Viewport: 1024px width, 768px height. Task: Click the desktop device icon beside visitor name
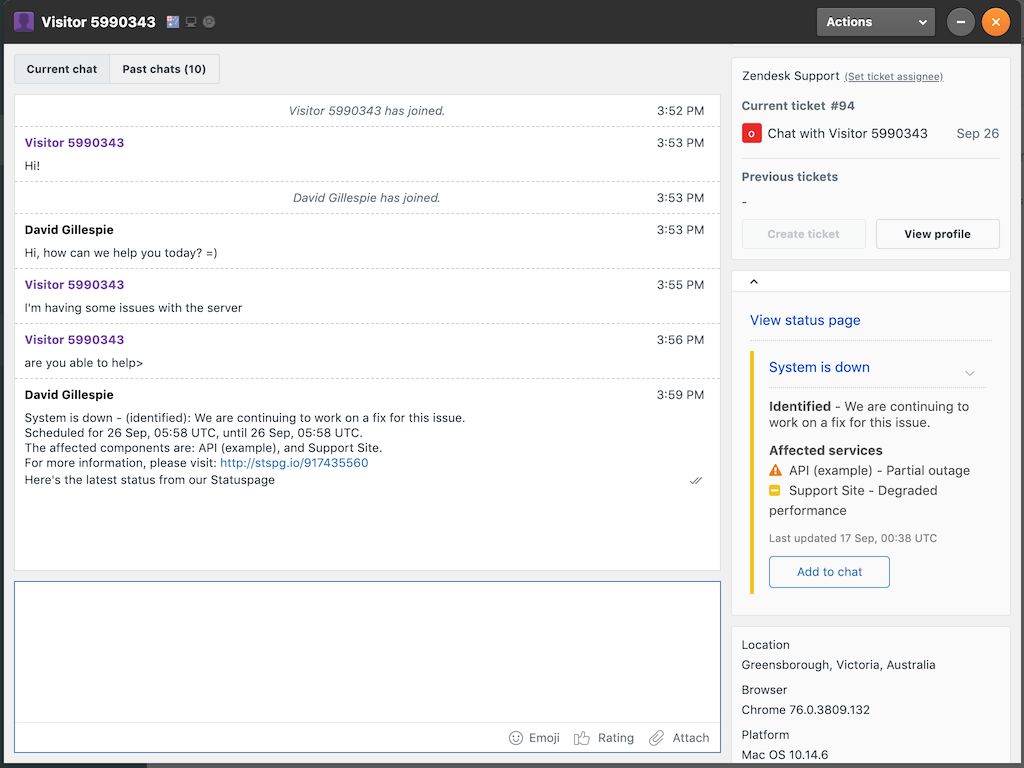pos(191,22)
